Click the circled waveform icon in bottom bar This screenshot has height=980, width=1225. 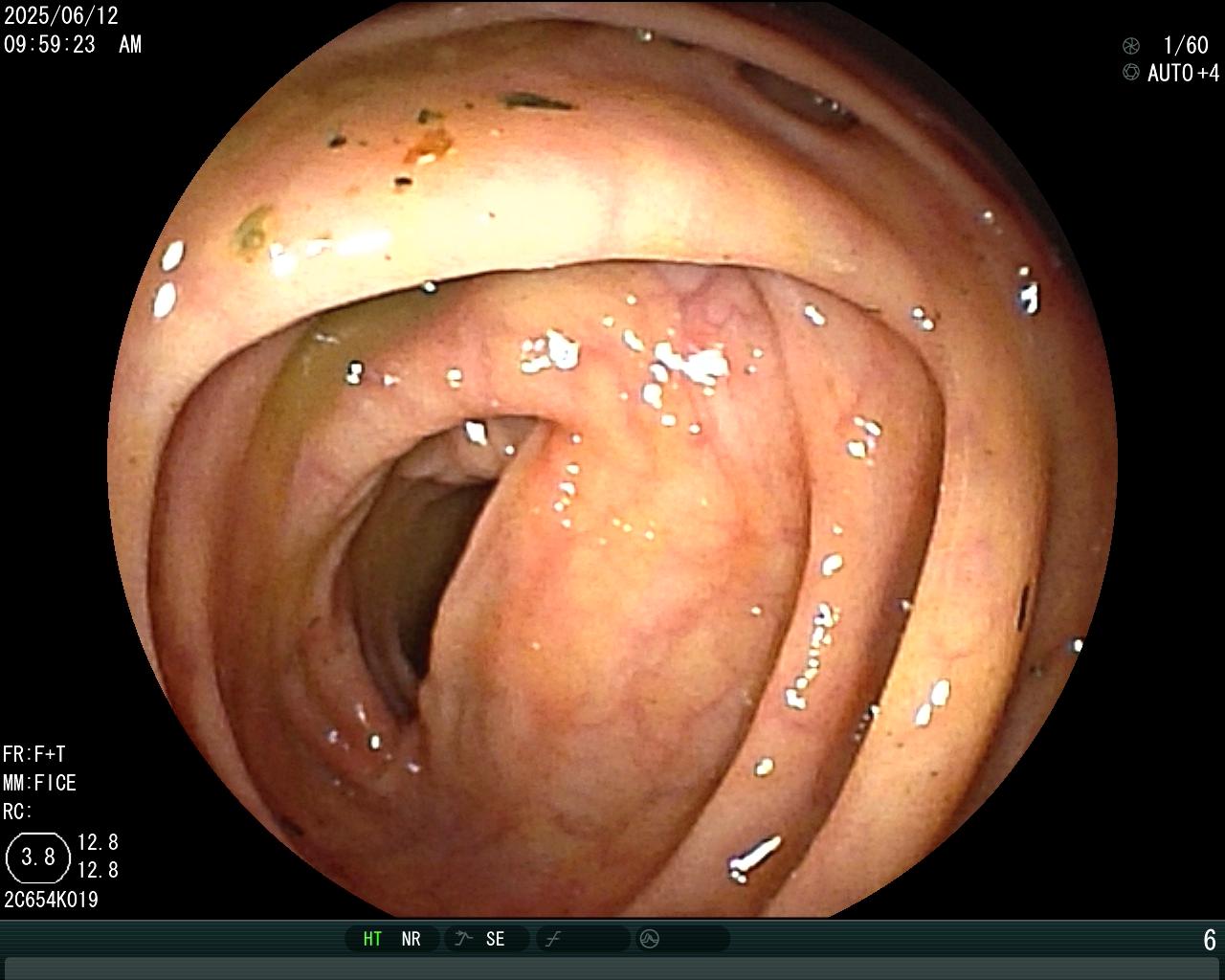(x=649, y=939)
